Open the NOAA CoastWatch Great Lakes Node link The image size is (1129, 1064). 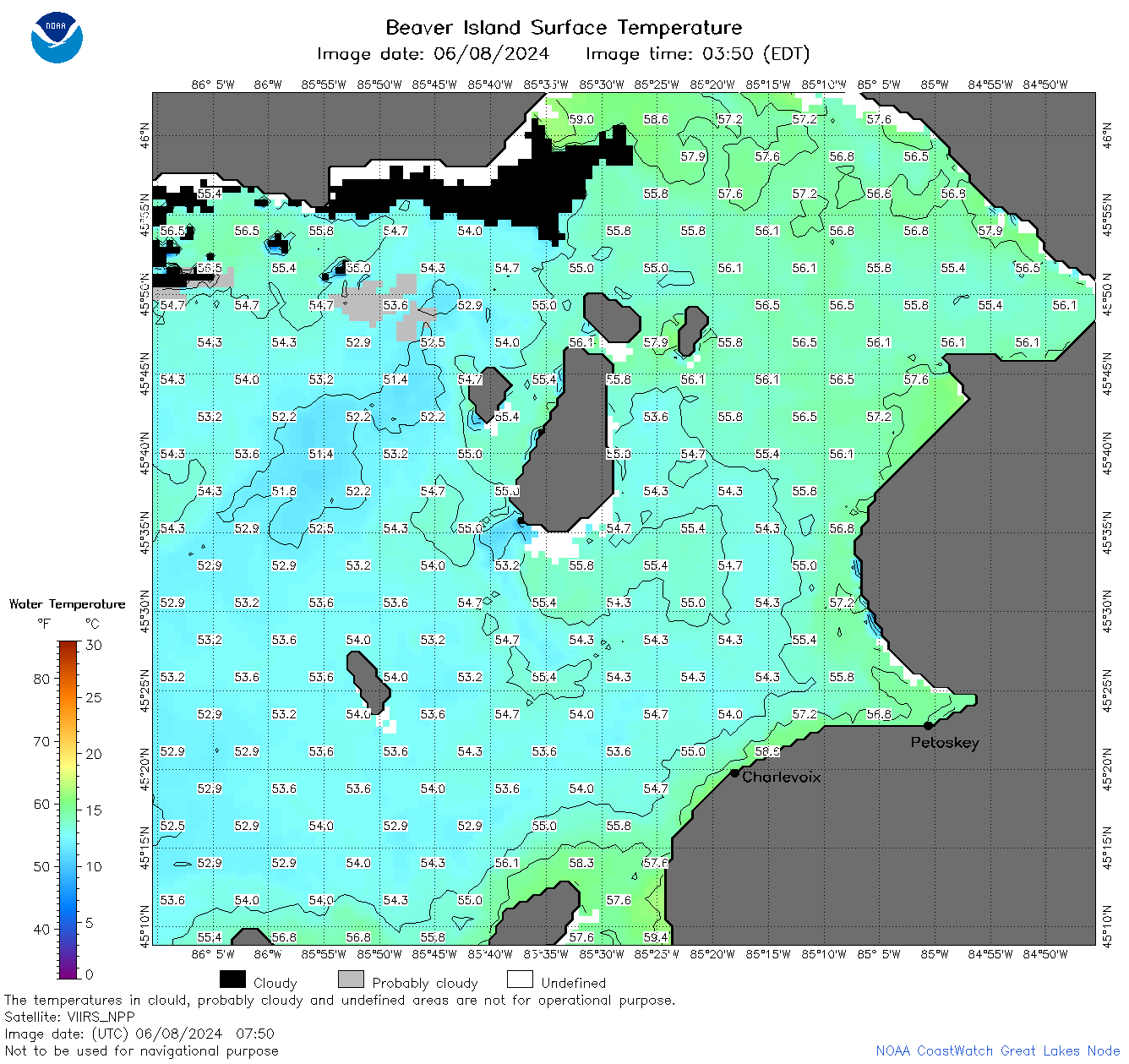[x=997, y=1050]
